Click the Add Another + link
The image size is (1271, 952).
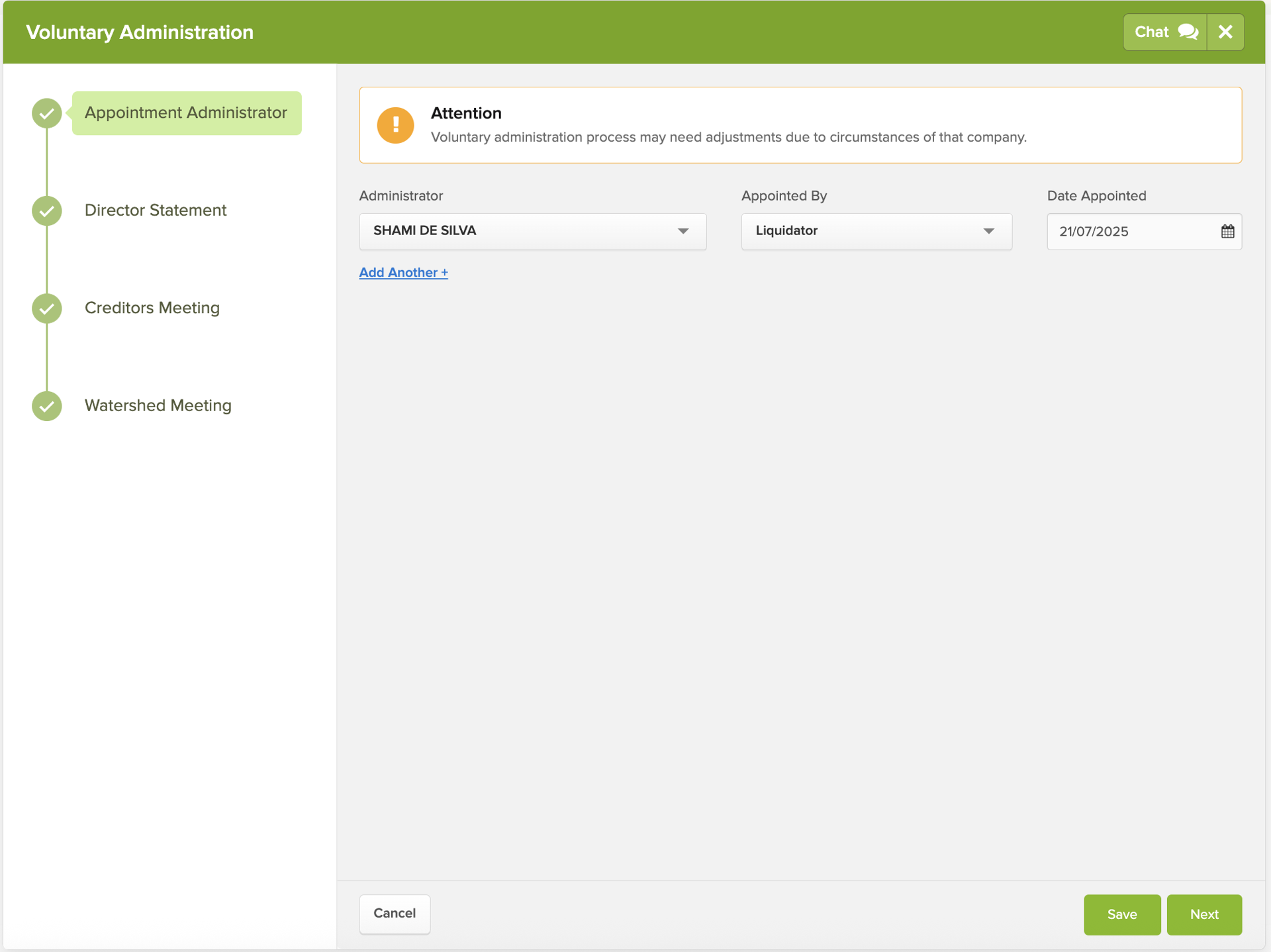click(x=404, y=272)
